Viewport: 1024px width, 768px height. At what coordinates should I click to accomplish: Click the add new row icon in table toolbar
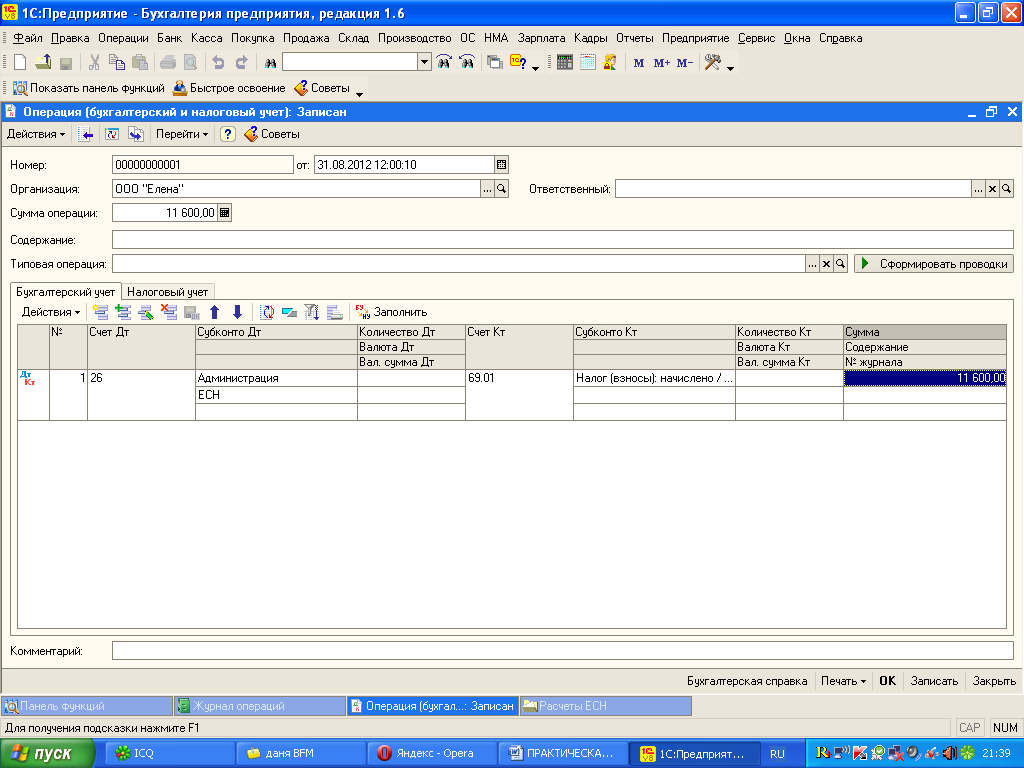coord(101,312)
